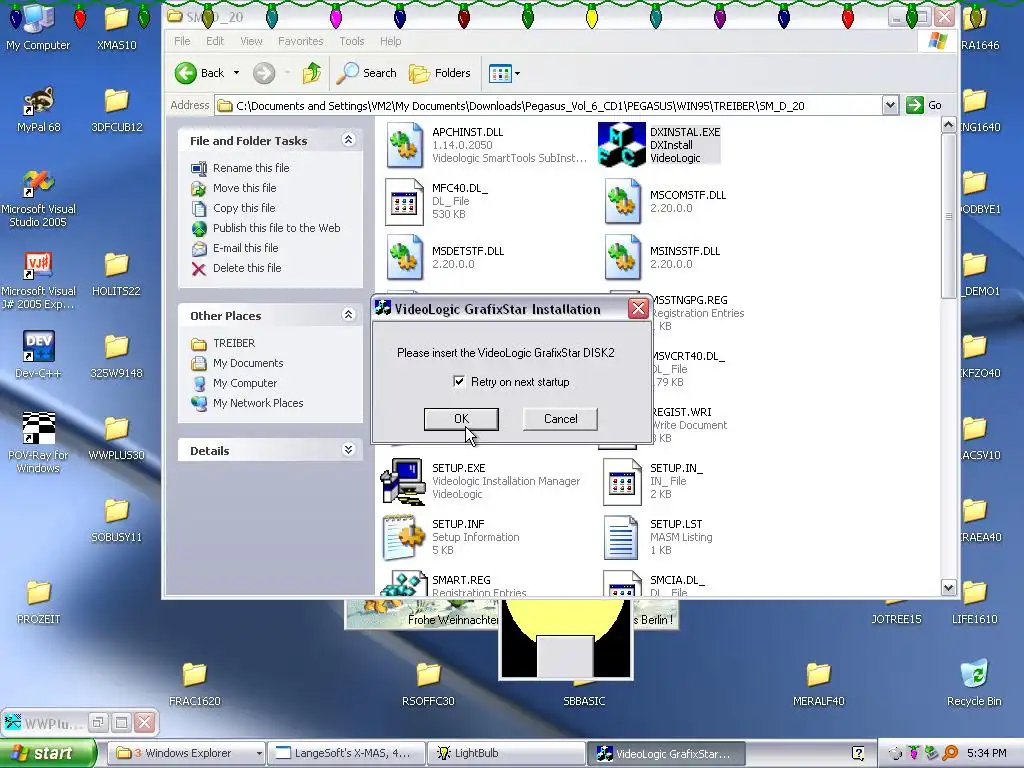Select the SETUP.IN_ file icon
Viewport: 1024px width, 768px height.
(x=622, y=481)
